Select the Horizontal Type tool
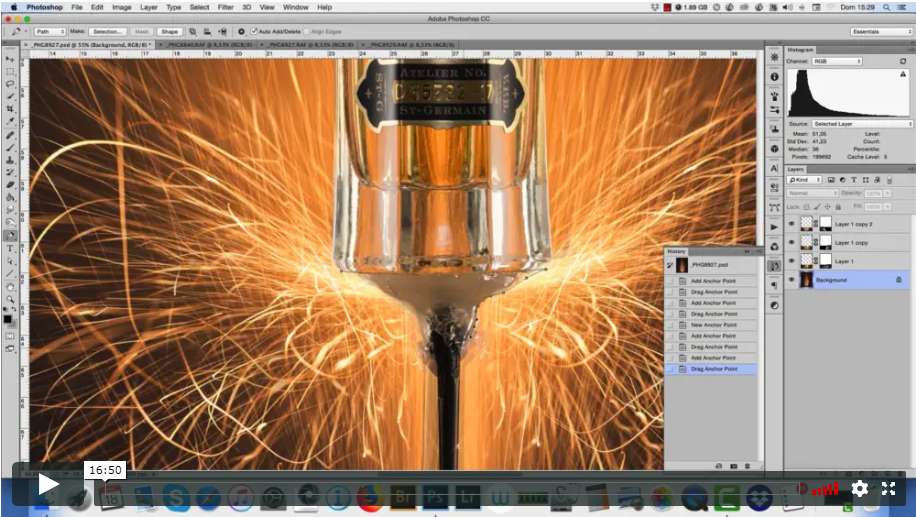Viewport: 916px width, 517px height. click(x=10, y=249)
